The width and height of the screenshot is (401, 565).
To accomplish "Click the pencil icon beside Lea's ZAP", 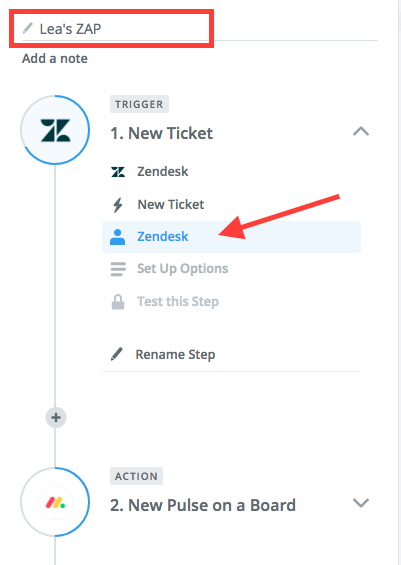I will coord(28,28).
